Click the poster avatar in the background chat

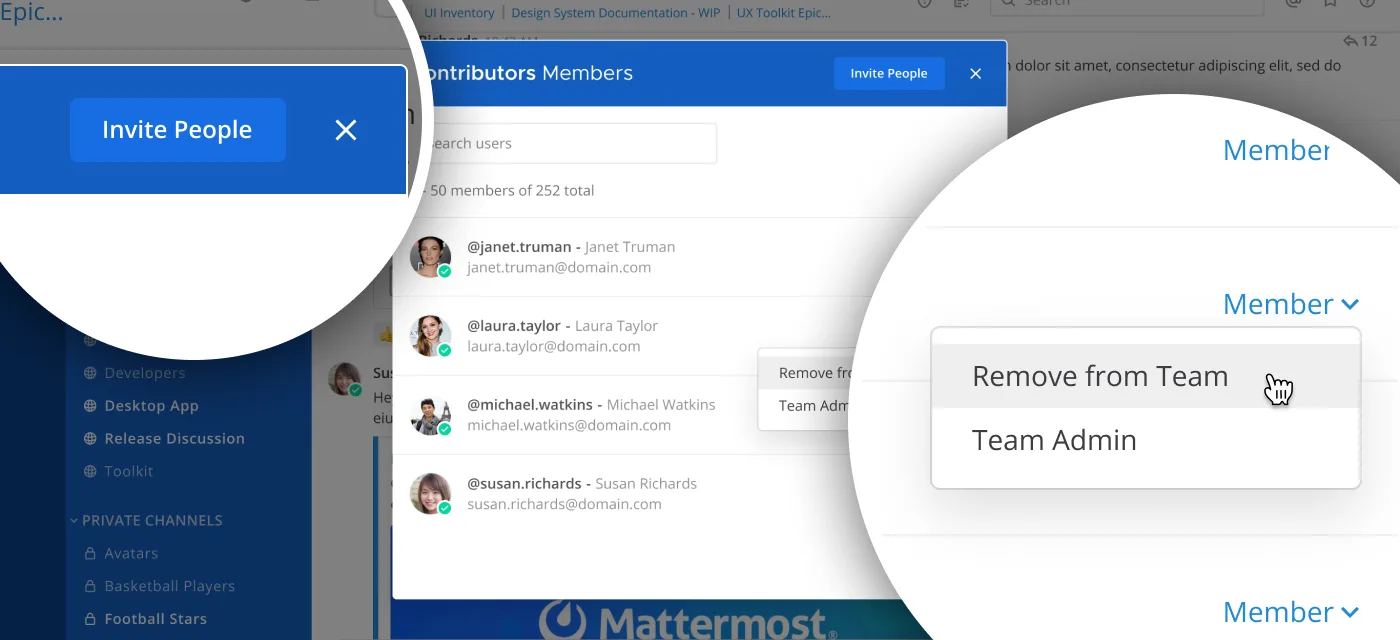(x=345, y=379)
